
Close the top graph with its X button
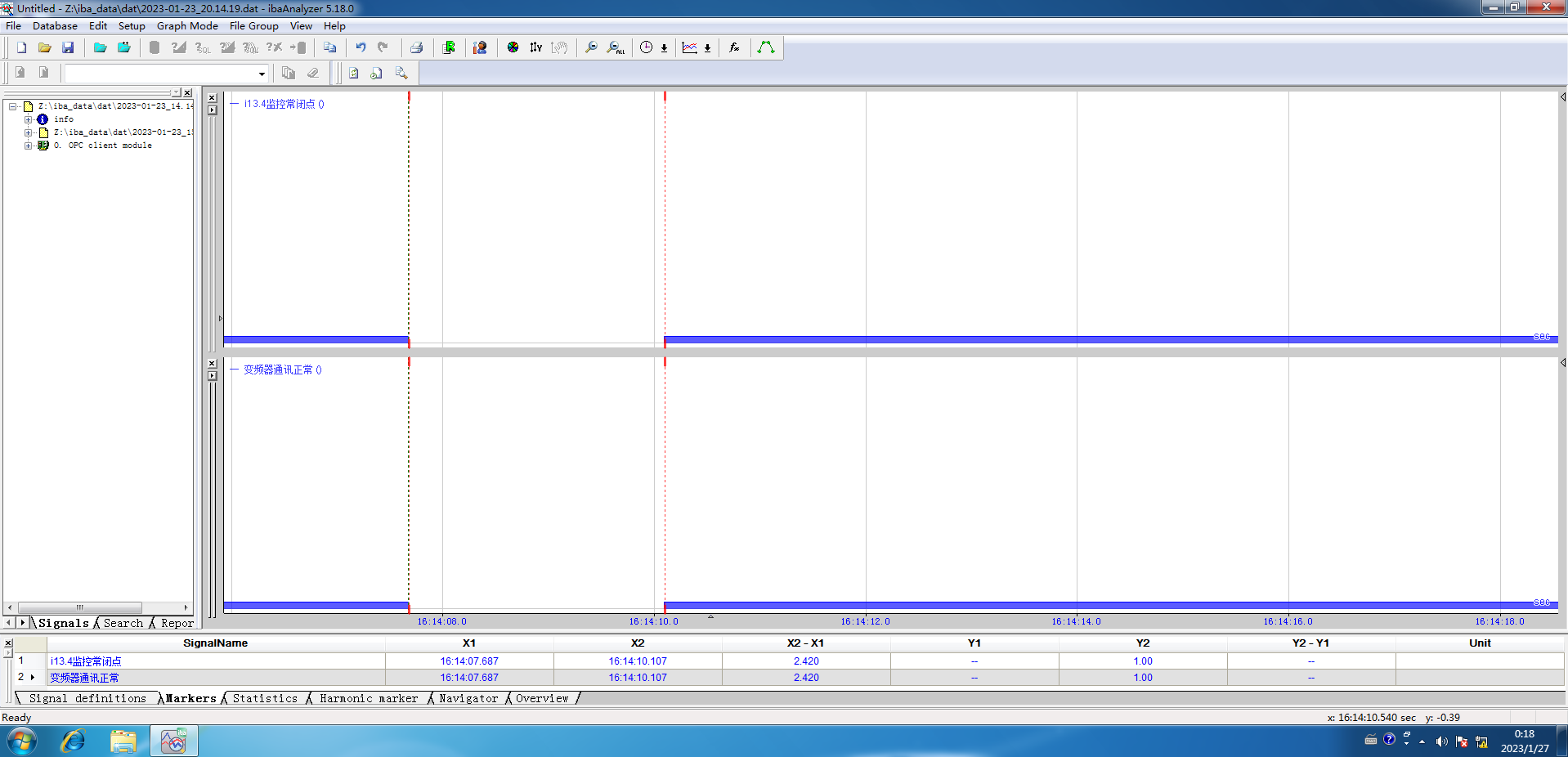click(213, 97)
